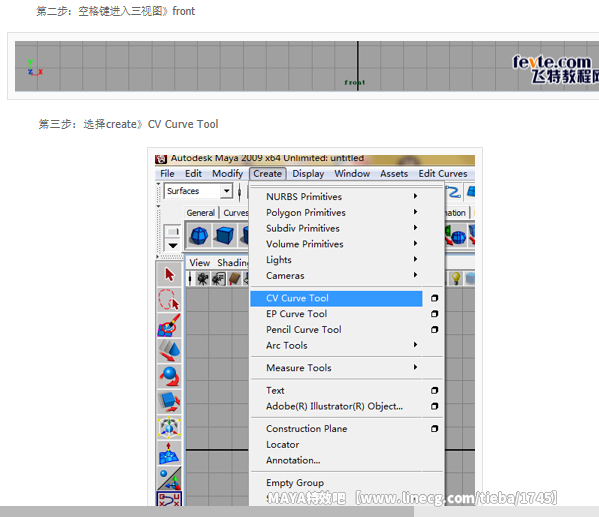This screenshot has width=599, height=517.
Task: Expand Polygon Primitives submenu arrow
Action: [416, 212]
